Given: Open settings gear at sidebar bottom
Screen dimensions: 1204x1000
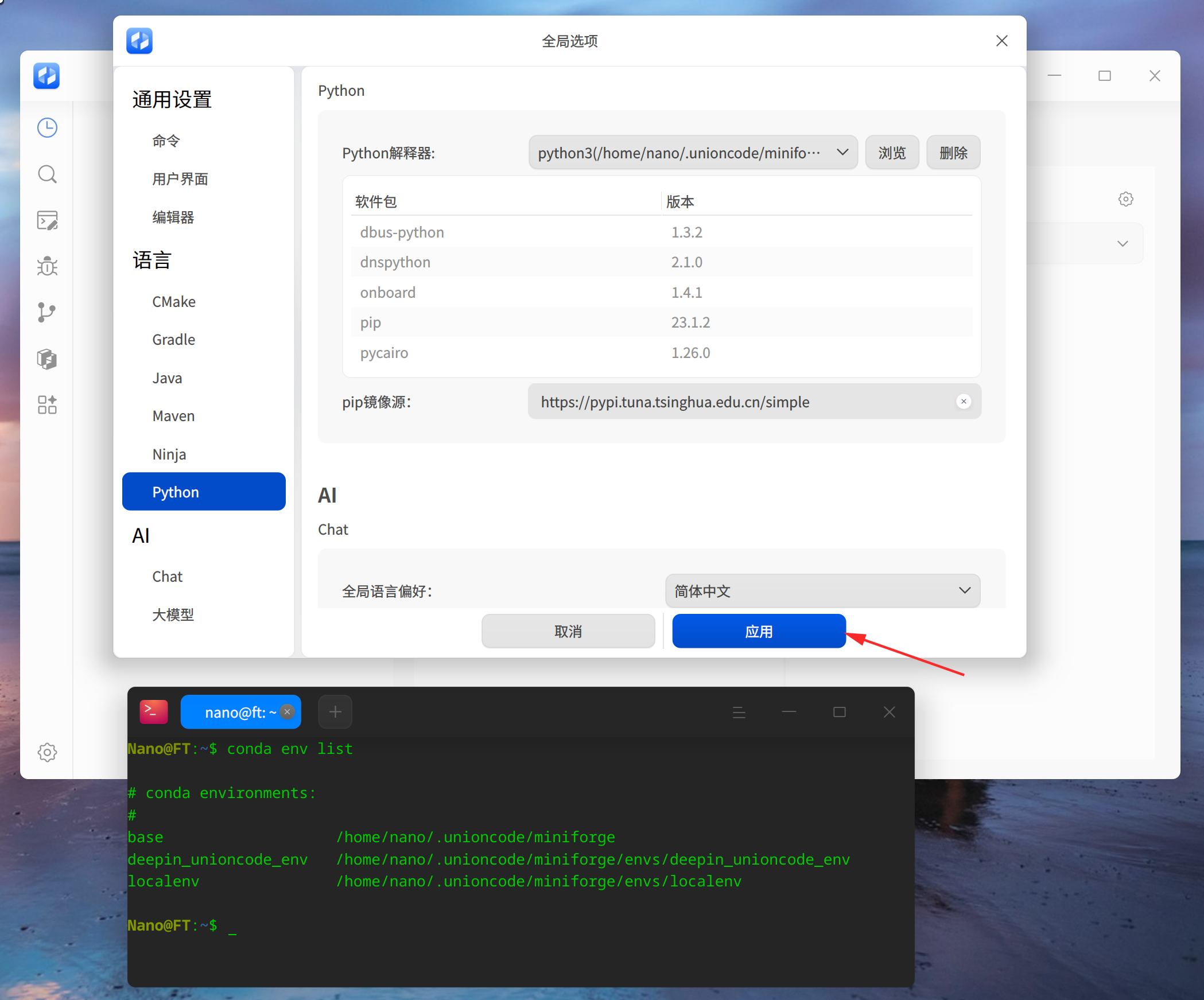Looking at the screenshot, I should [47, 752].
